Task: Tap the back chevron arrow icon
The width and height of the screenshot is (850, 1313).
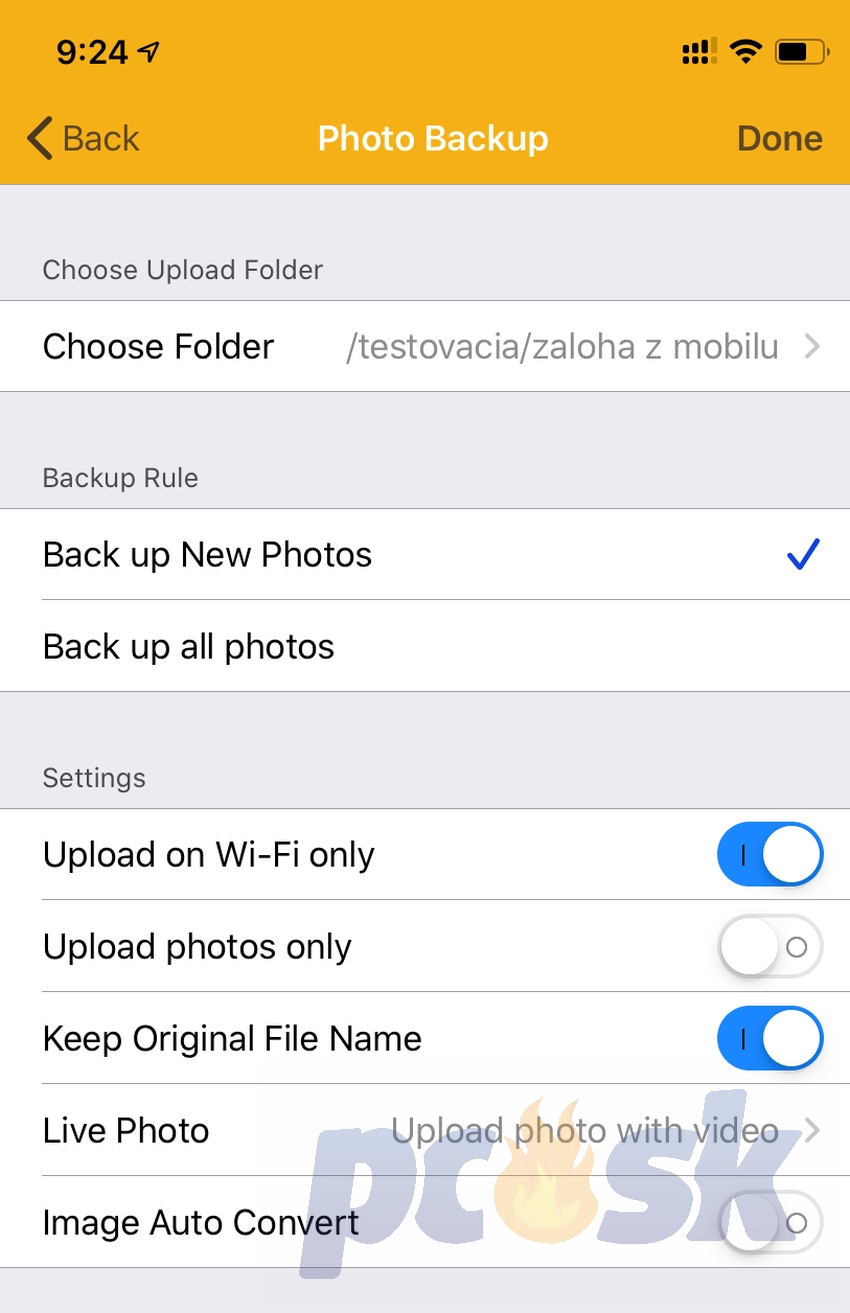Action: click(40, 138)
